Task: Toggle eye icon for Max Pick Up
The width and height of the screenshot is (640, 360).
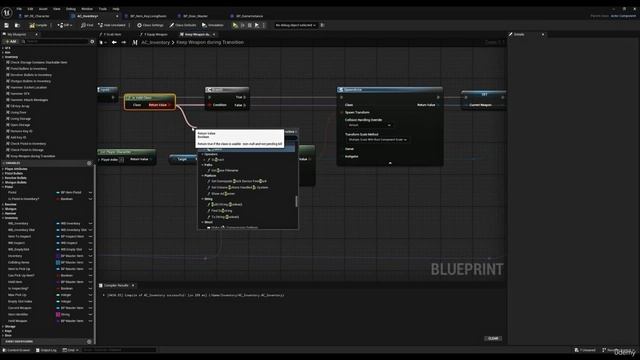Action: [x=90, y=295]
